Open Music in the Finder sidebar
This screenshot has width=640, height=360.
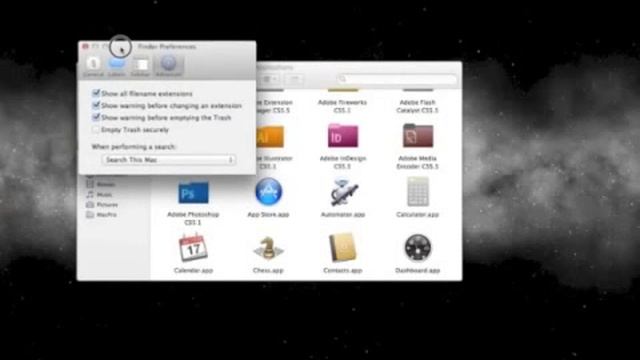pos(99,194)
